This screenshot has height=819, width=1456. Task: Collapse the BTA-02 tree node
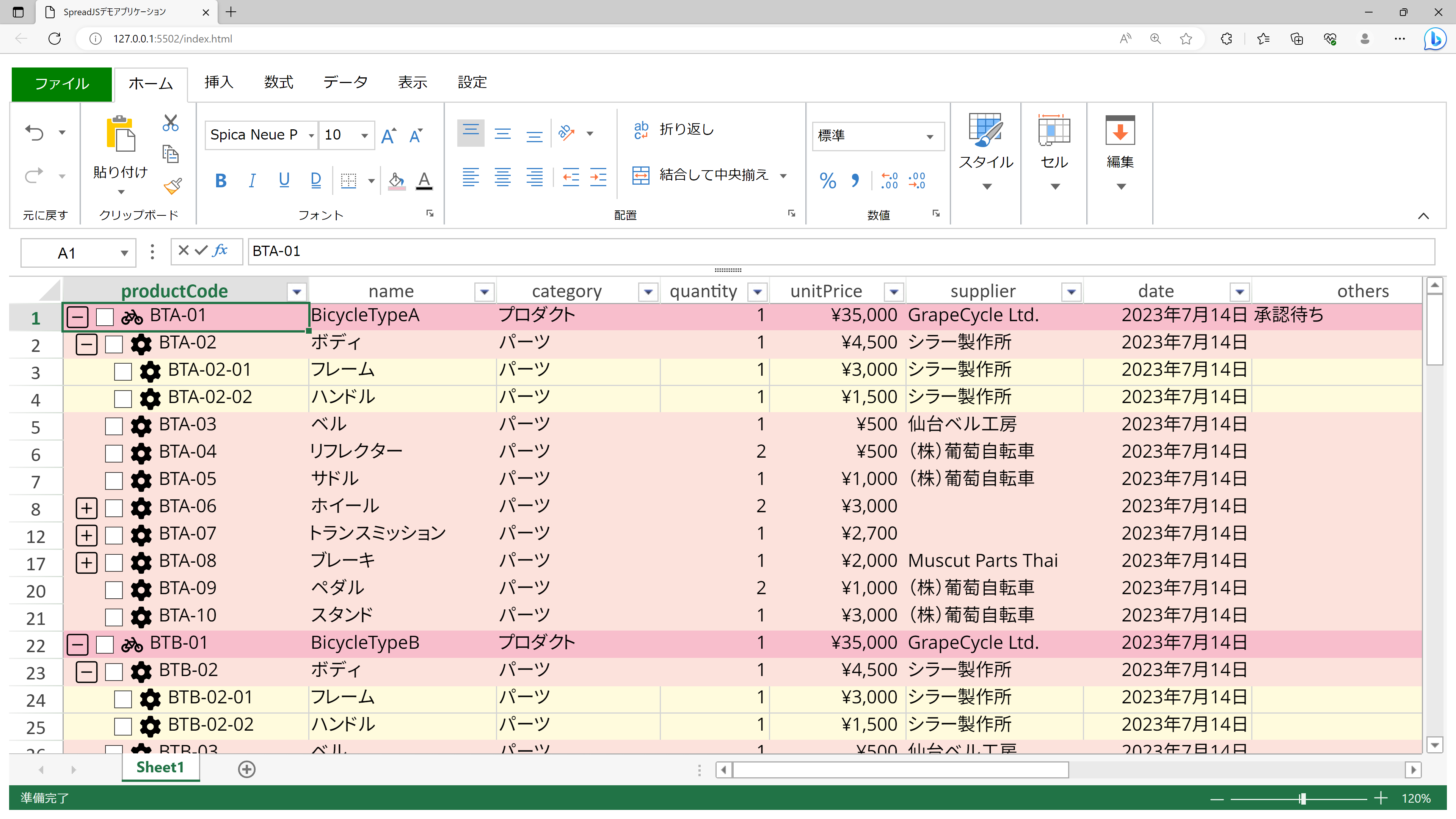point(86,344)
